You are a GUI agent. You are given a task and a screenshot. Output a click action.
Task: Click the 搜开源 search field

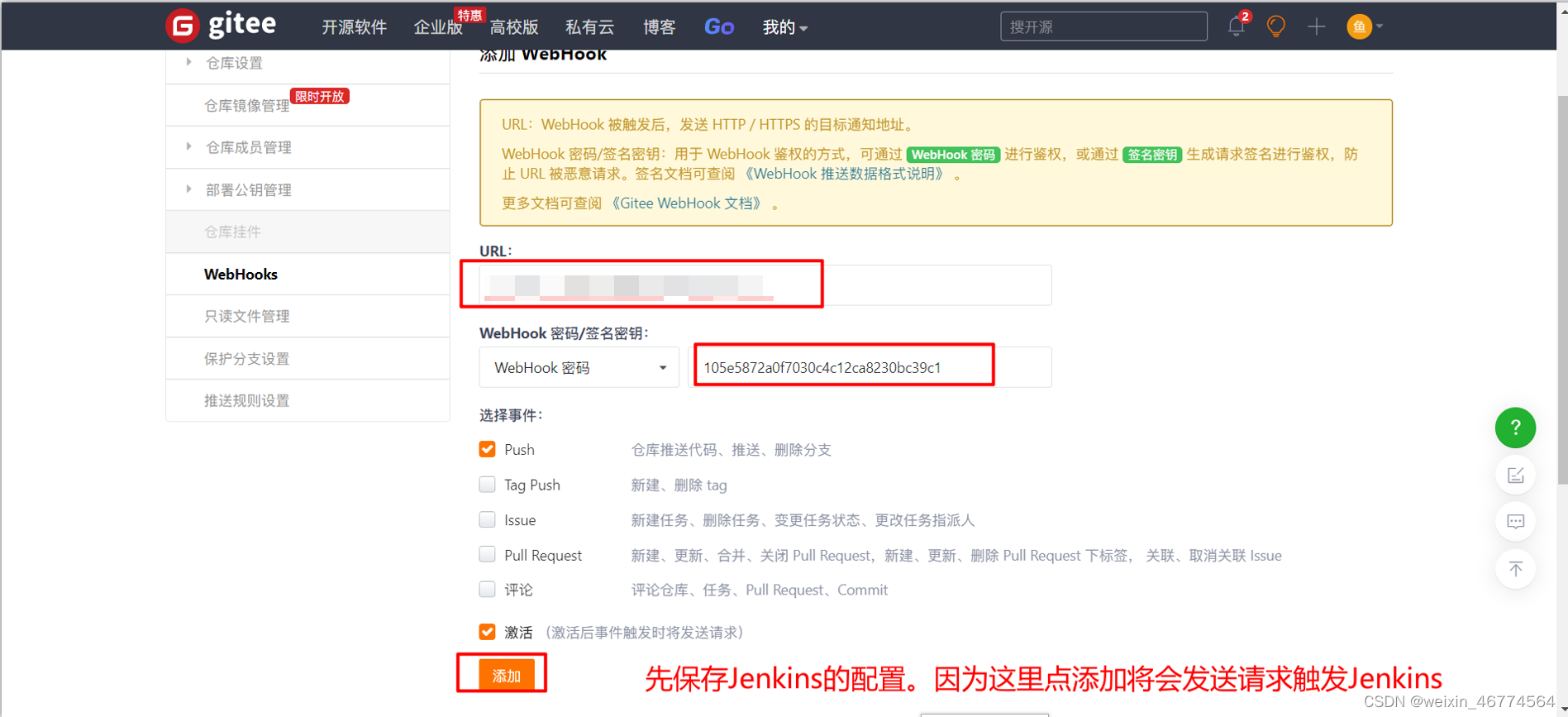pos(1103,26)
